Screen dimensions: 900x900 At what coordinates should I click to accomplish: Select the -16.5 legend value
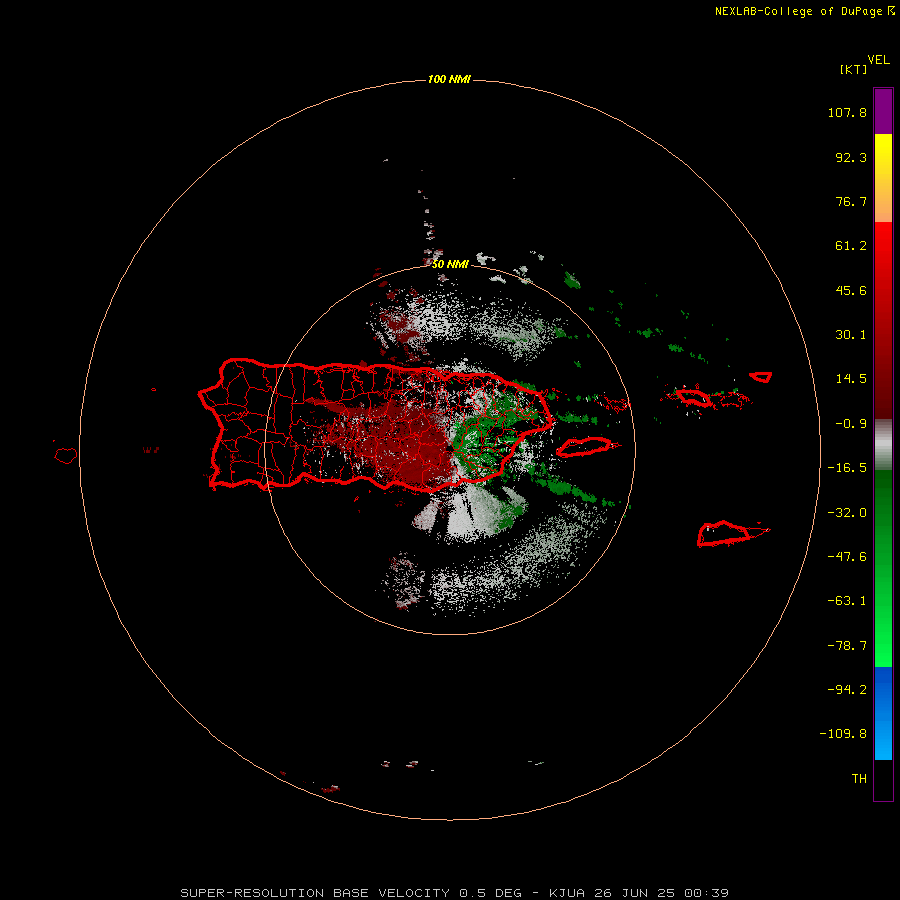coord(847,468)
